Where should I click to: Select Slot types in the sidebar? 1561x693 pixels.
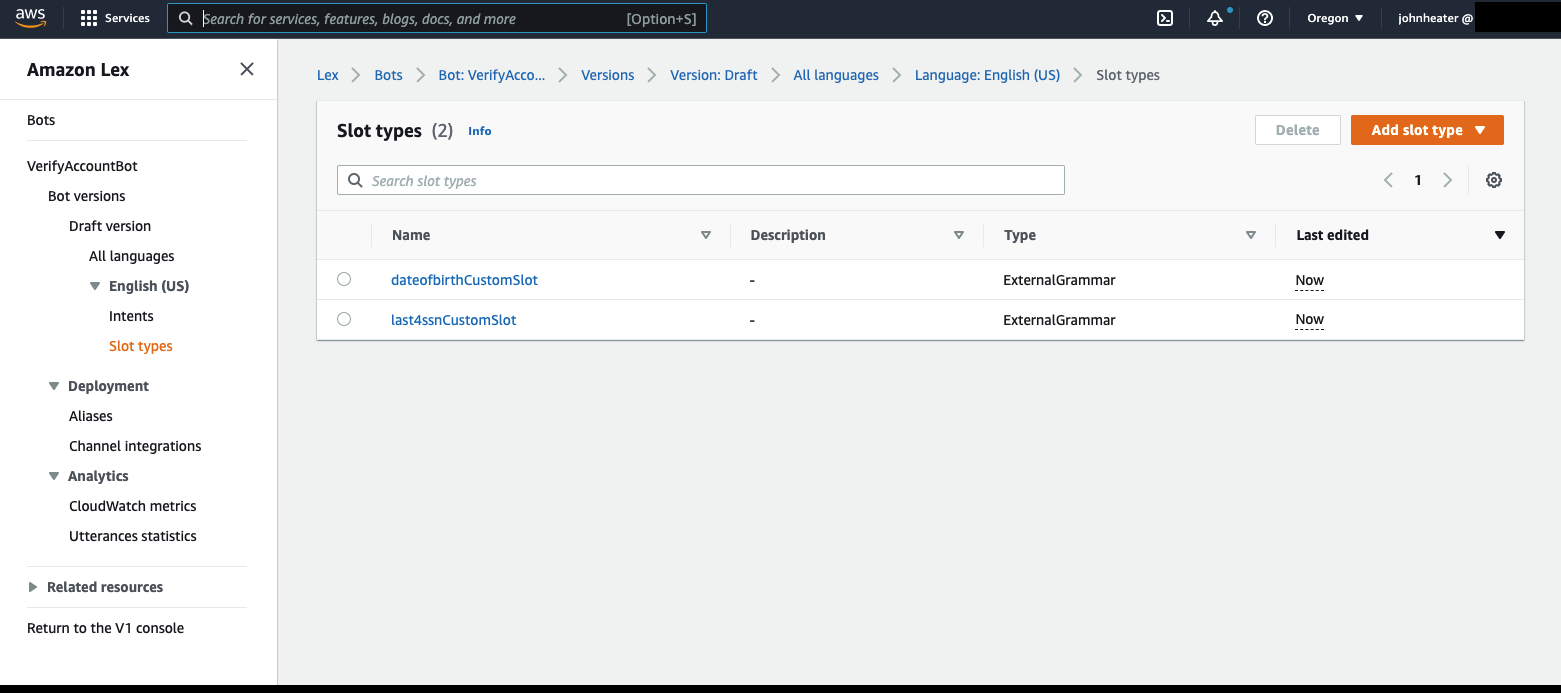(x=141, y=346)
